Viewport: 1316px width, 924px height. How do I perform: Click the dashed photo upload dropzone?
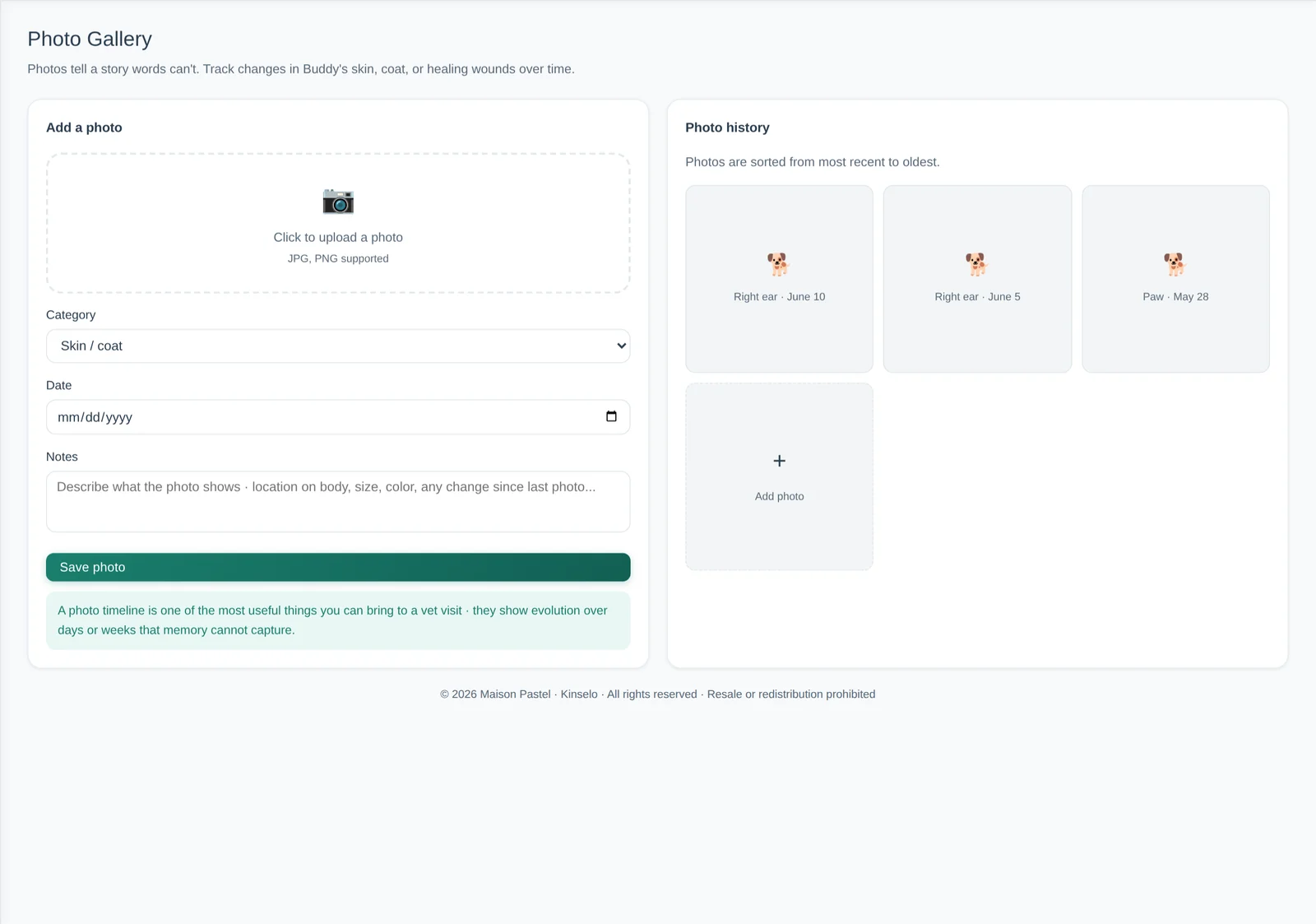click(338, 223)
